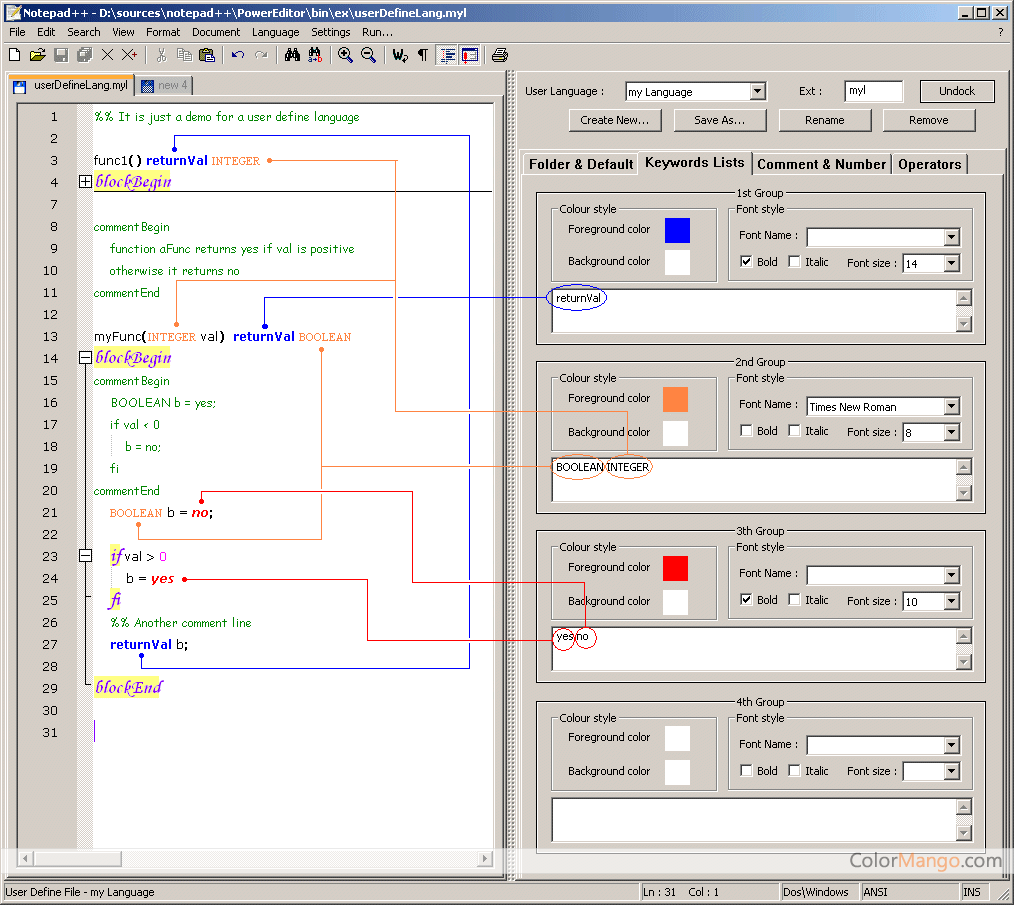
Task: Click the Zoom in magnifier icon
Action: tap(345, 55)
